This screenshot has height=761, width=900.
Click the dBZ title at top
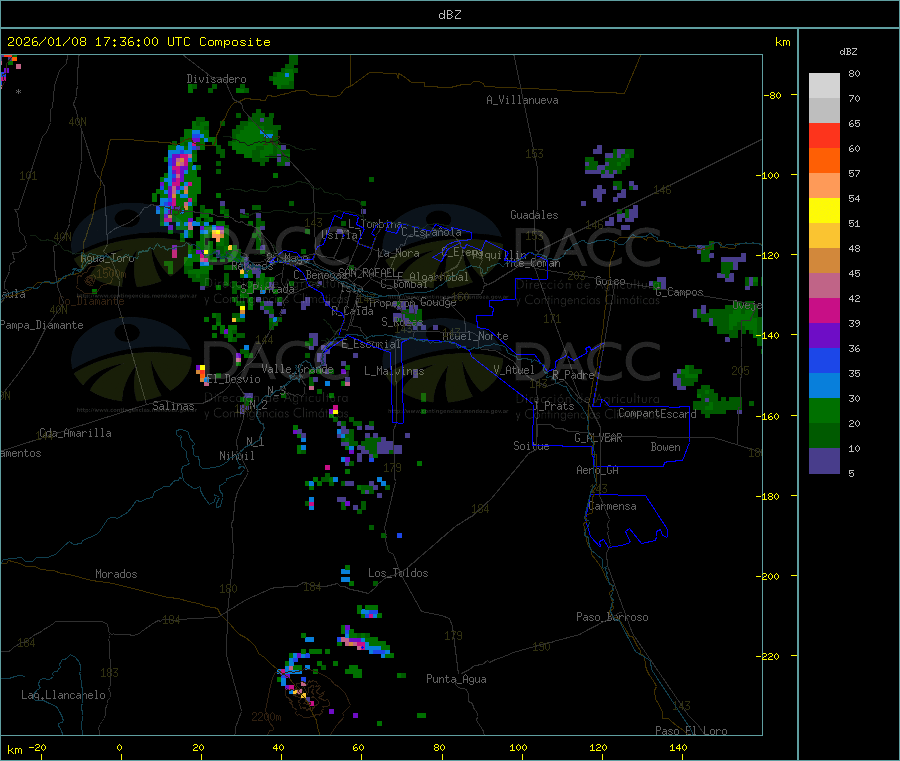tap(449, 15)
